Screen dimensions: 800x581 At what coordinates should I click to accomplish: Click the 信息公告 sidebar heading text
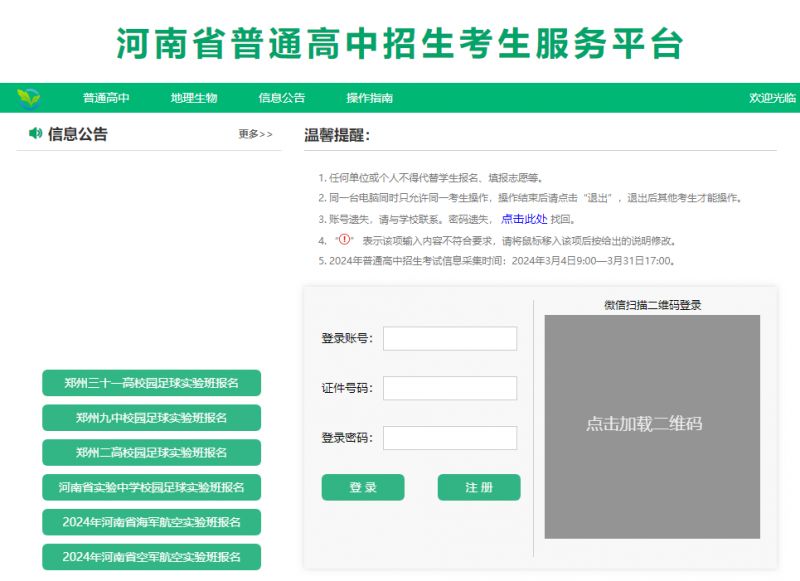pos(78,134)
